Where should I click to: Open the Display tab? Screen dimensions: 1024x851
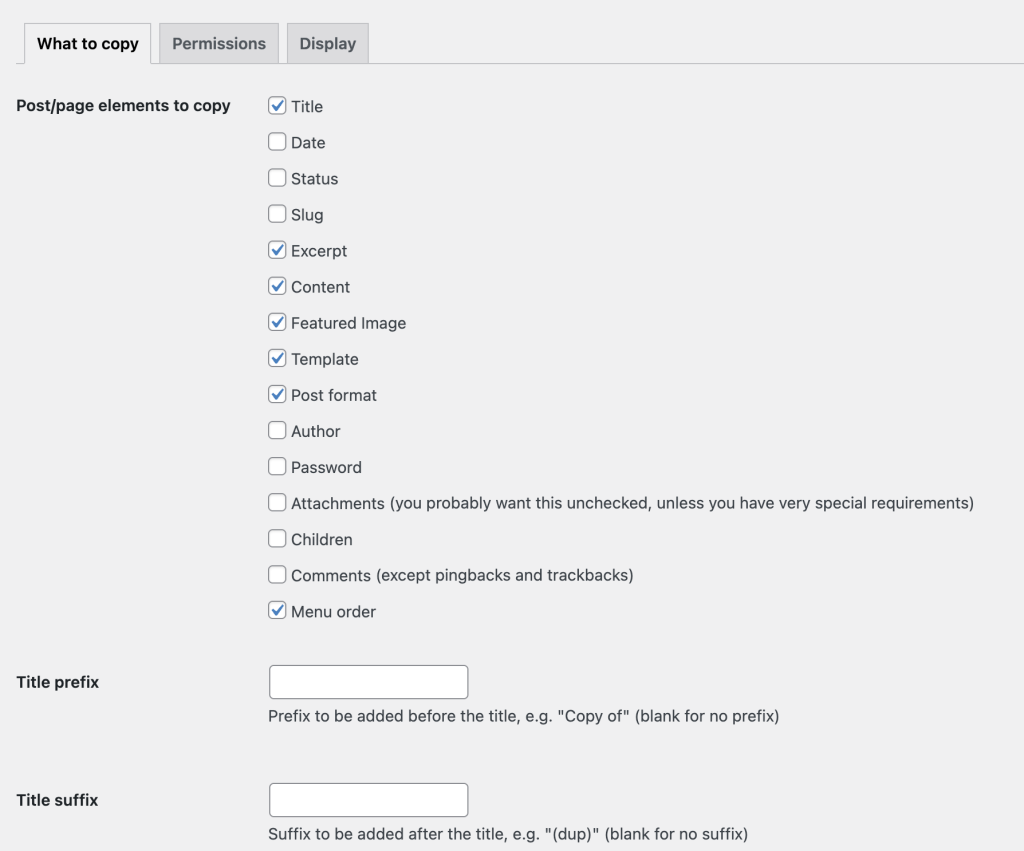327,44
